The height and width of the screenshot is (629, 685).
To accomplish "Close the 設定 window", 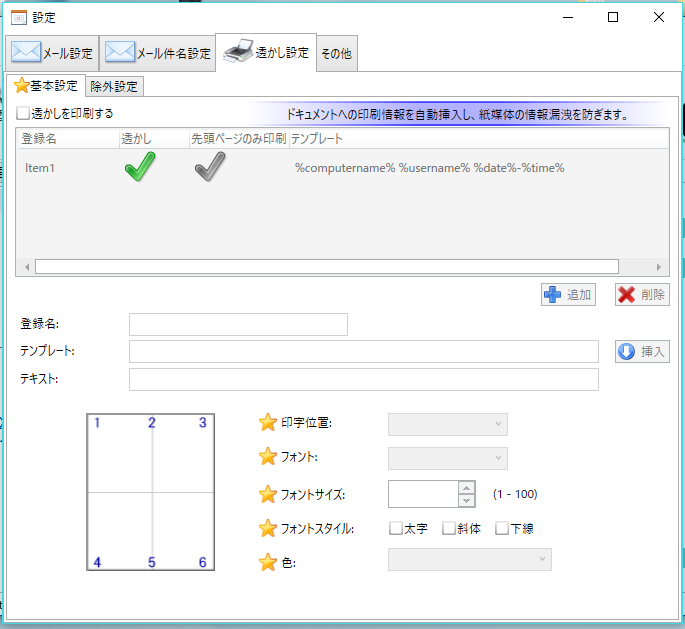I will [659, 17].
